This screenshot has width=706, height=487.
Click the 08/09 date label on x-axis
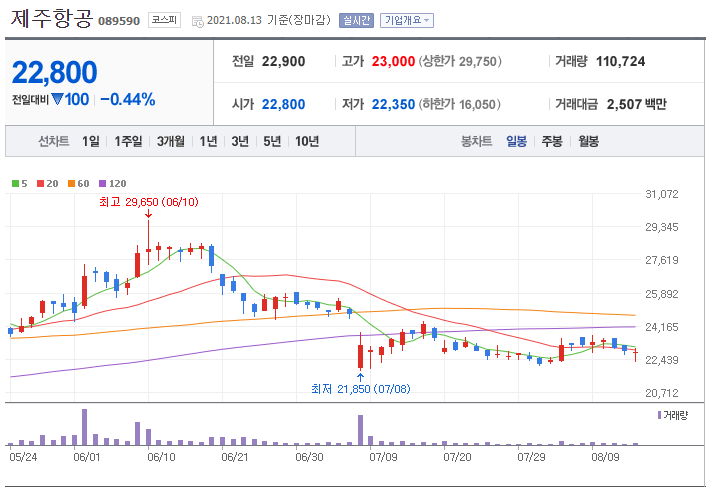point(605,457)
